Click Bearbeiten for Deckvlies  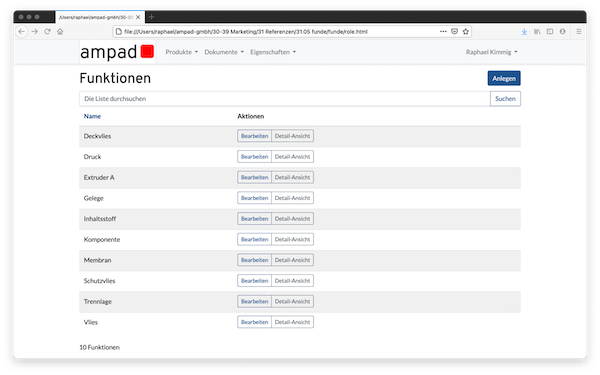click(x=254, y=136)
